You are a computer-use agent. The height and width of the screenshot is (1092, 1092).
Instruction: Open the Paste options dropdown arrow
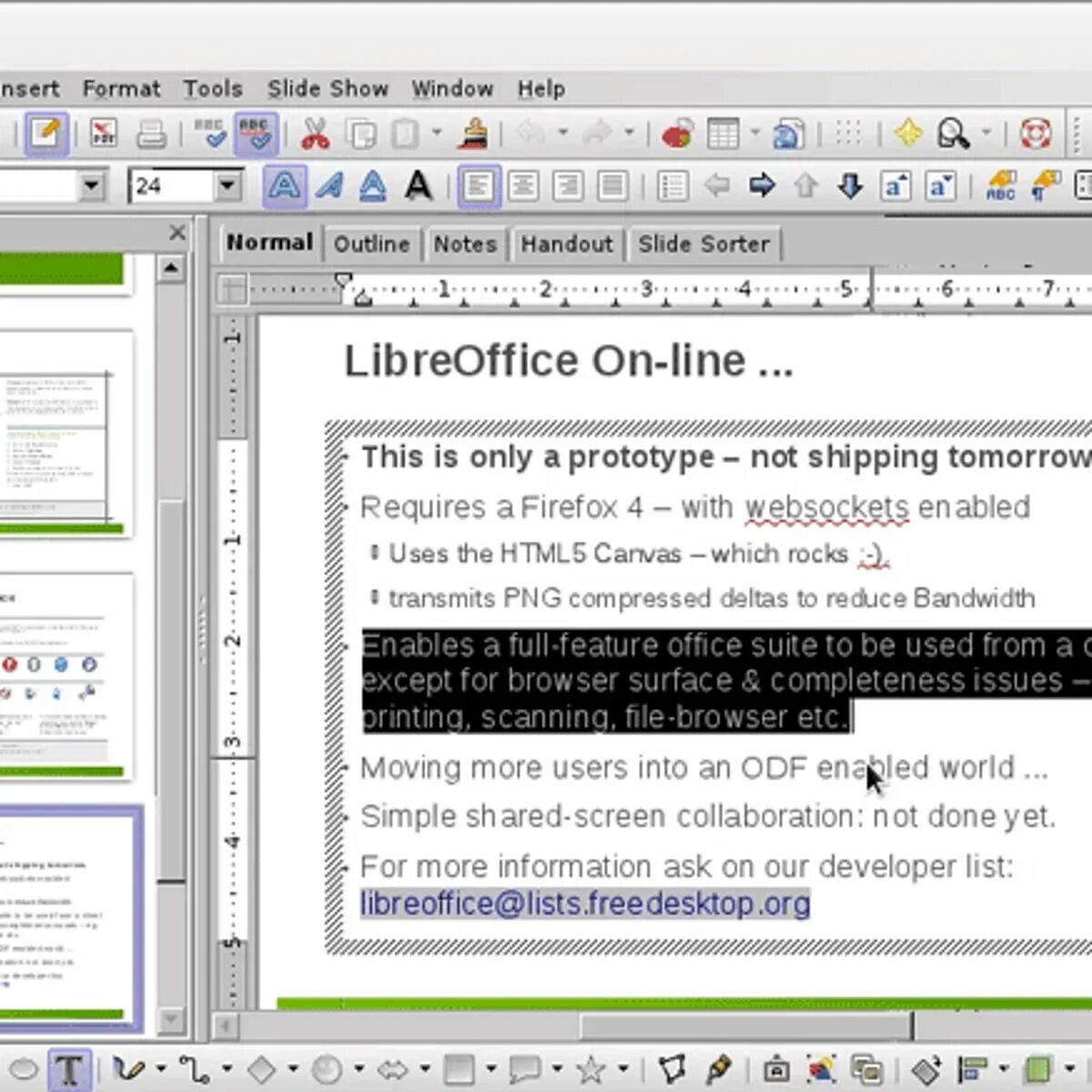pyautogui.click(x=437, y=133)
